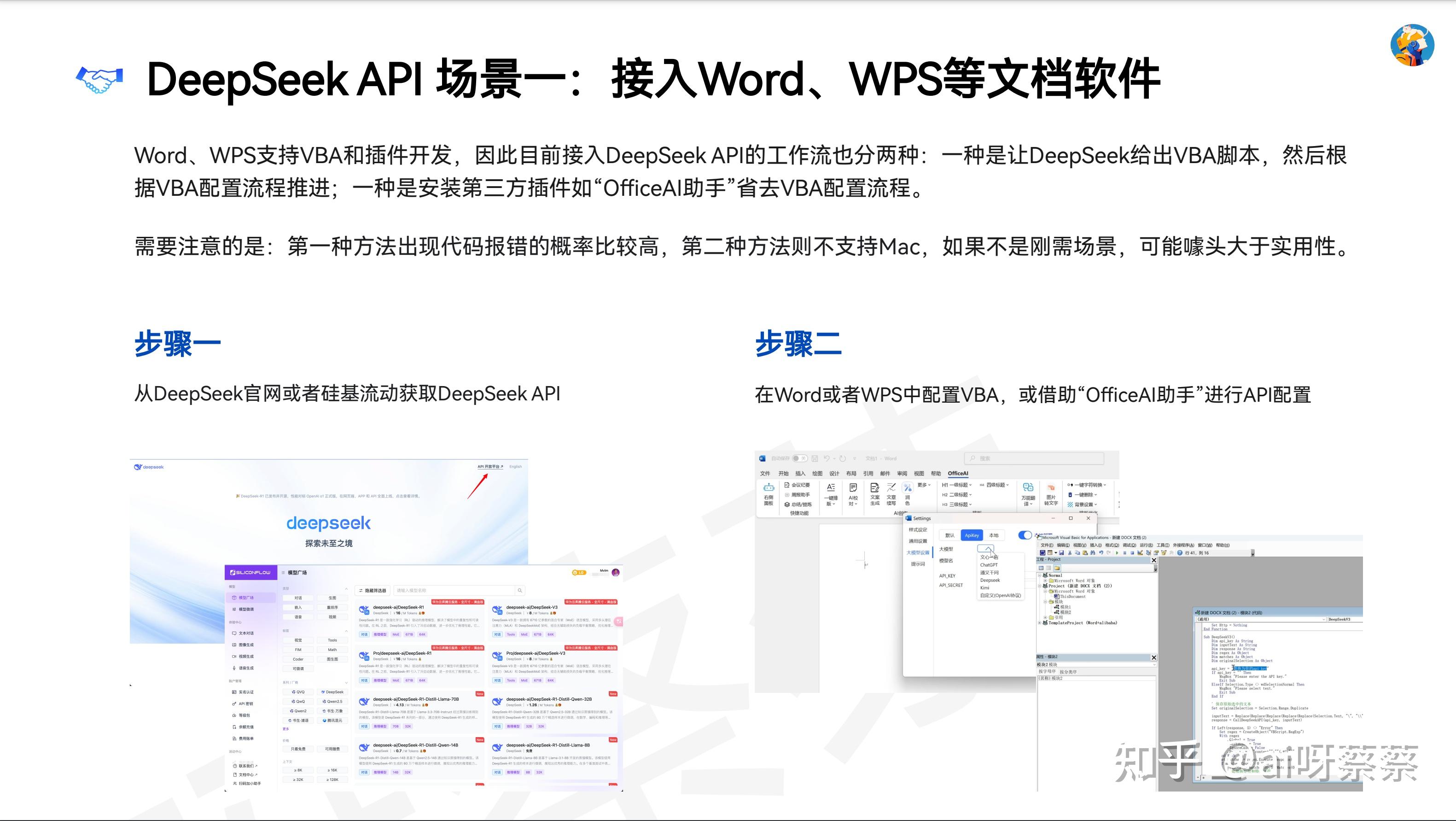Collapse the 标签 filter section chevron
This screenshot has height=821, width=1456.
[346, 631]
